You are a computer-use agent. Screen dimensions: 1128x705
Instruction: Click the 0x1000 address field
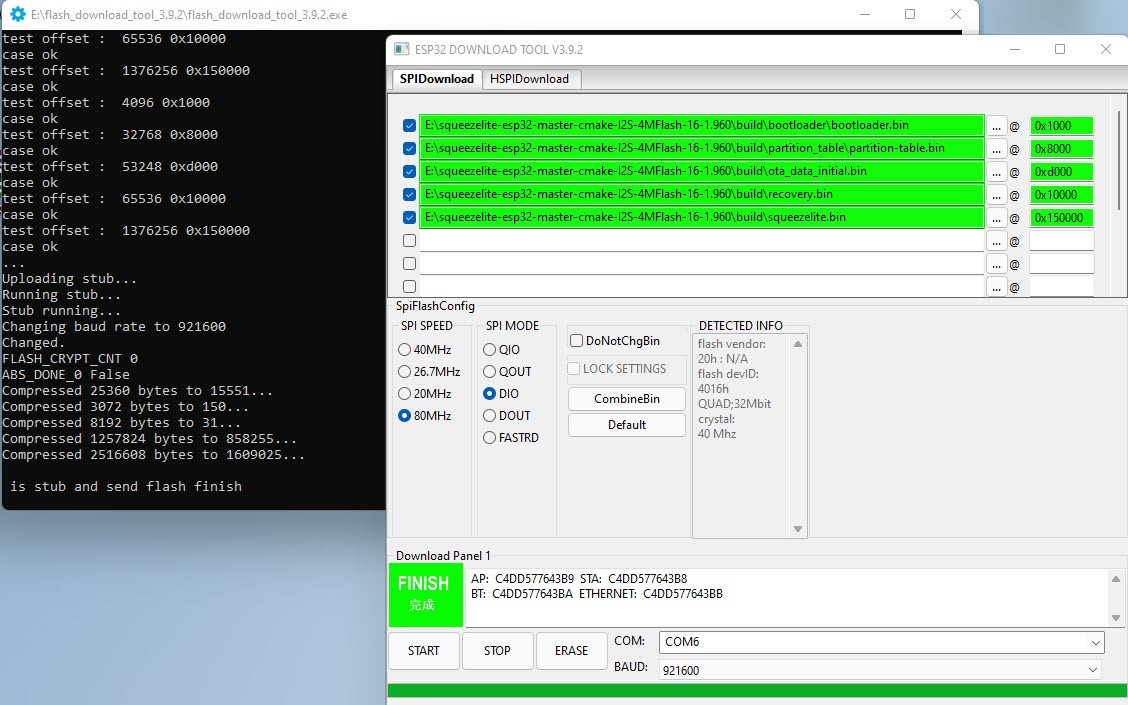[x=1060, y=126]
